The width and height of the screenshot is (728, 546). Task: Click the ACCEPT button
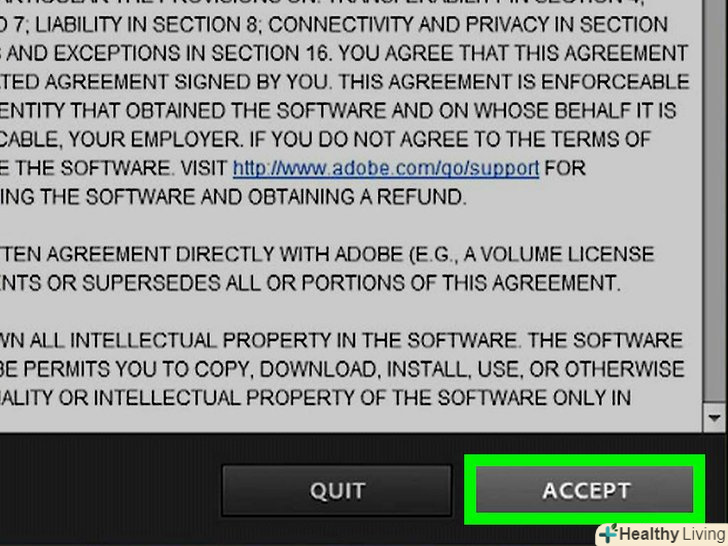(585, 490)
